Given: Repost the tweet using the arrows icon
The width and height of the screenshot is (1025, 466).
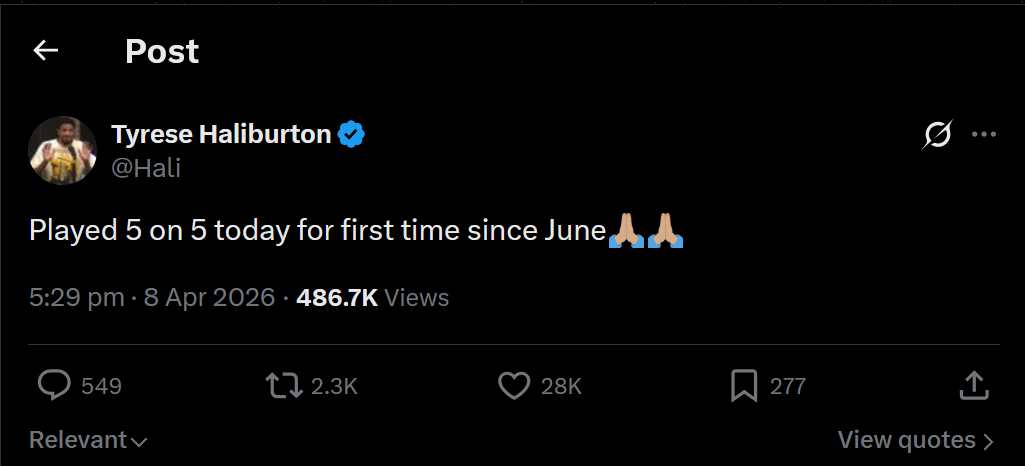Looking at the screenshot, I should pos(284,386).
